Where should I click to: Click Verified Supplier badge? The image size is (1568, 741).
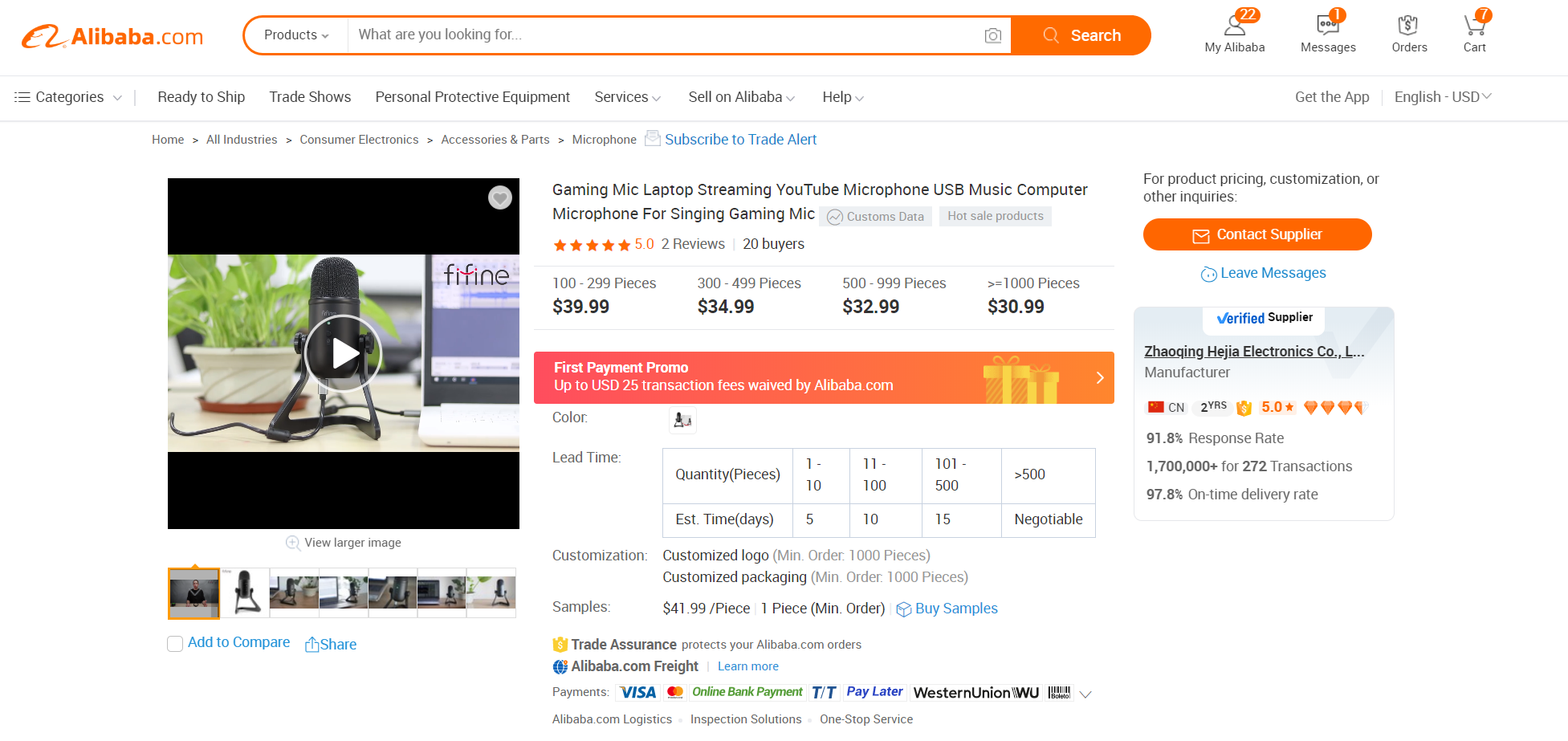[x=1265, y=318]
